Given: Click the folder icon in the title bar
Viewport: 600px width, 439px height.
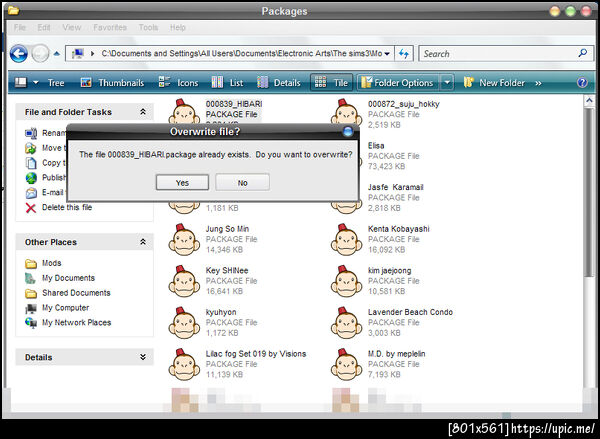Looking at the screenshot, I should point(14,10).
